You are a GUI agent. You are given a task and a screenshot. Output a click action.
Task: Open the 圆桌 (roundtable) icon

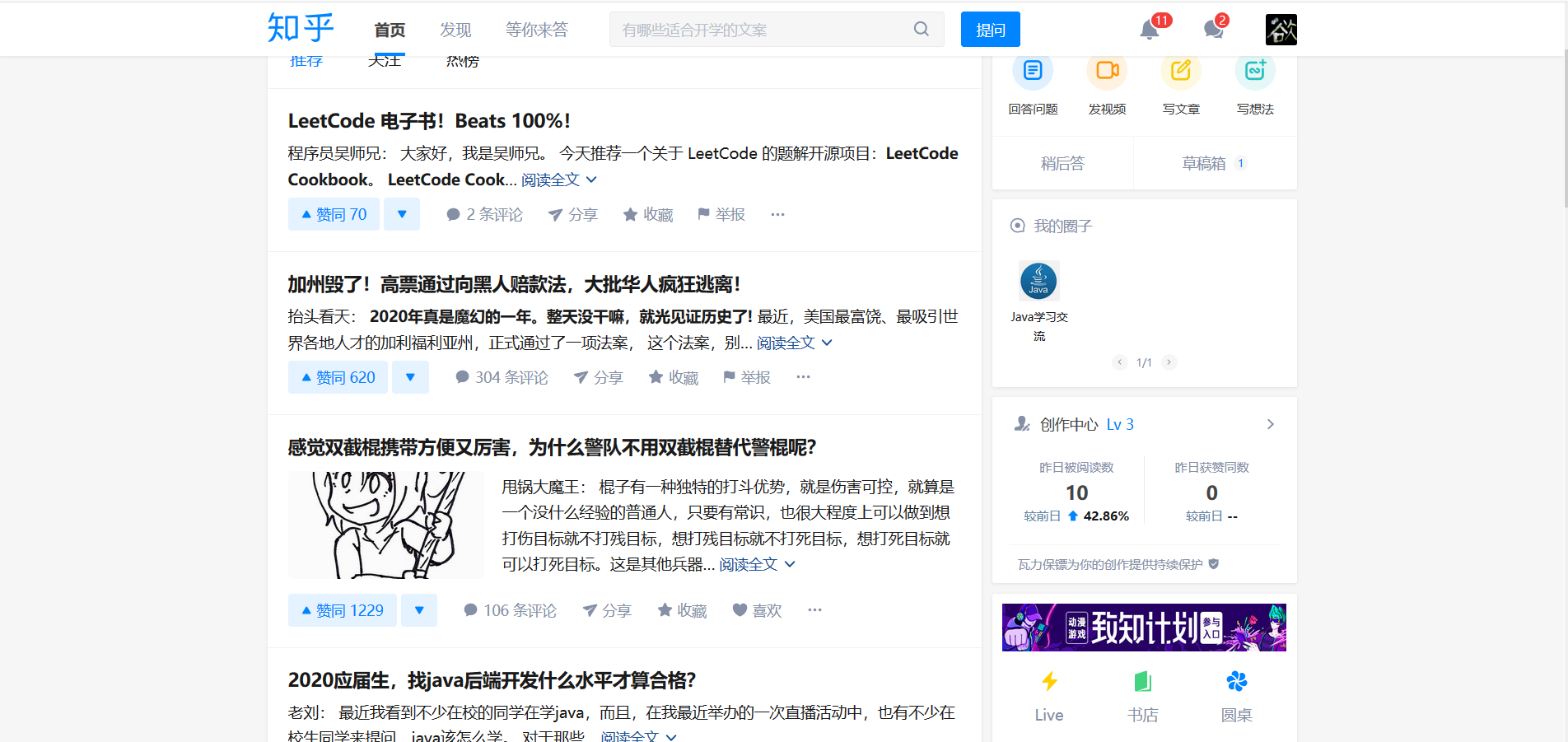point(1237,682)
